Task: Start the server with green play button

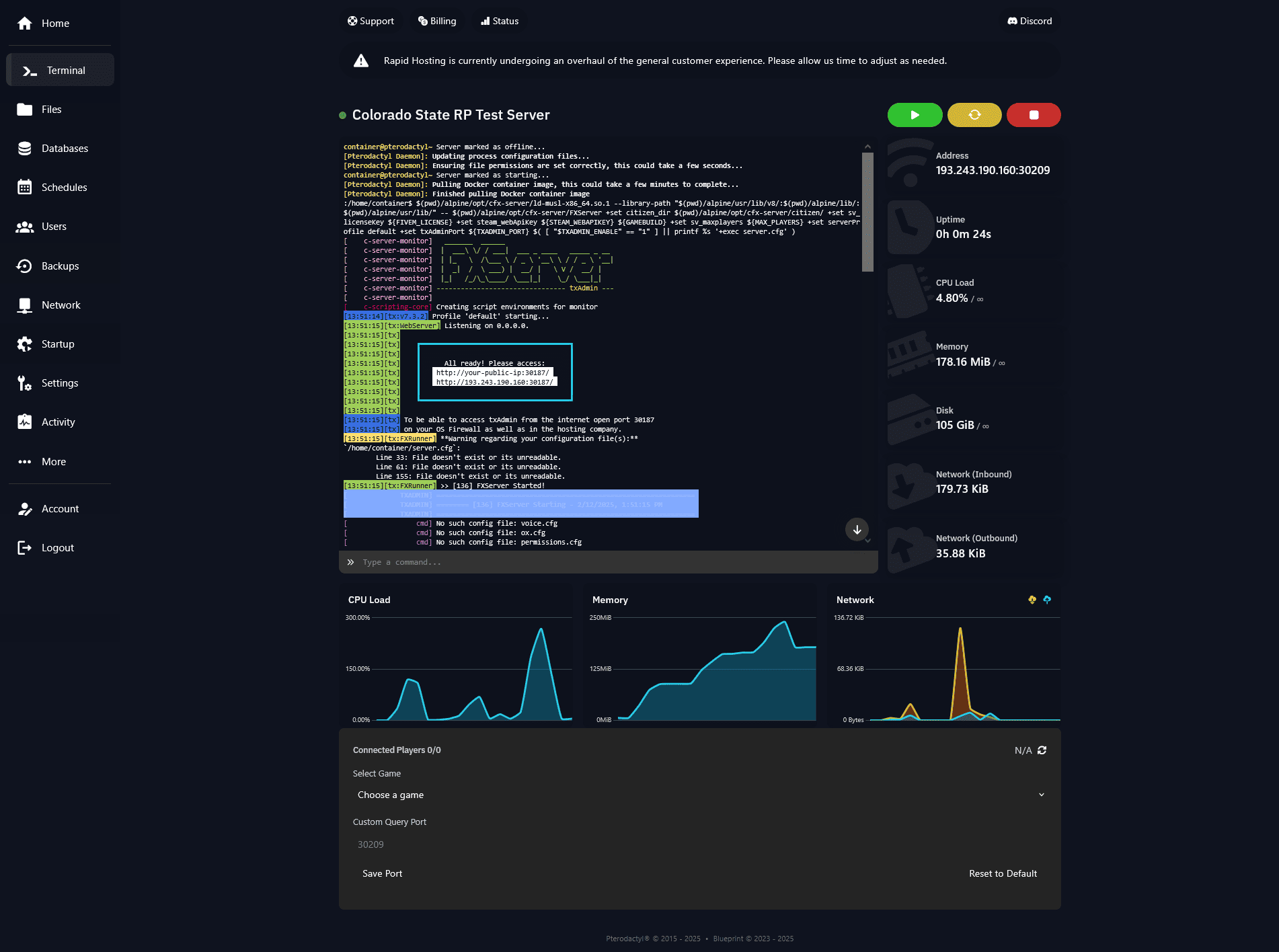Action: [x=915, y=115]
